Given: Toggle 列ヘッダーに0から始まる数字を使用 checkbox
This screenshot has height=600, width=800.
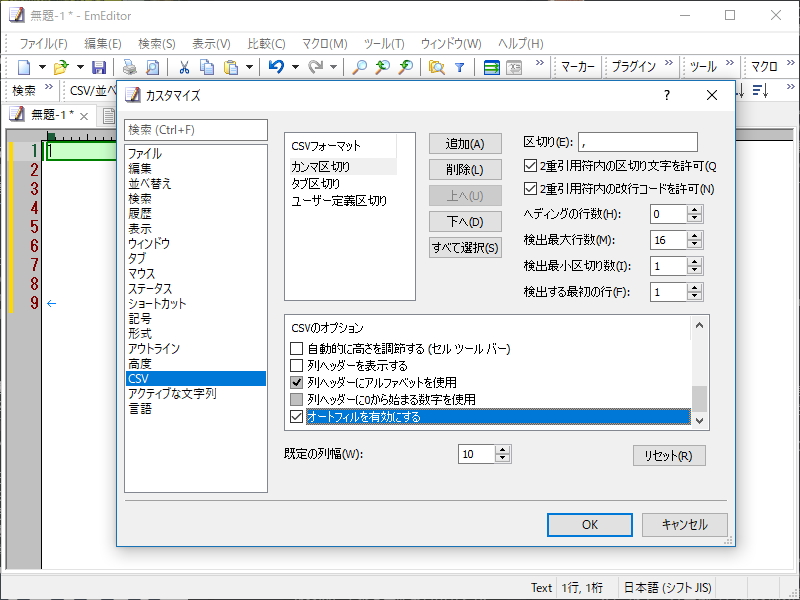Looking at the screenshot, I should coord(296,399).
